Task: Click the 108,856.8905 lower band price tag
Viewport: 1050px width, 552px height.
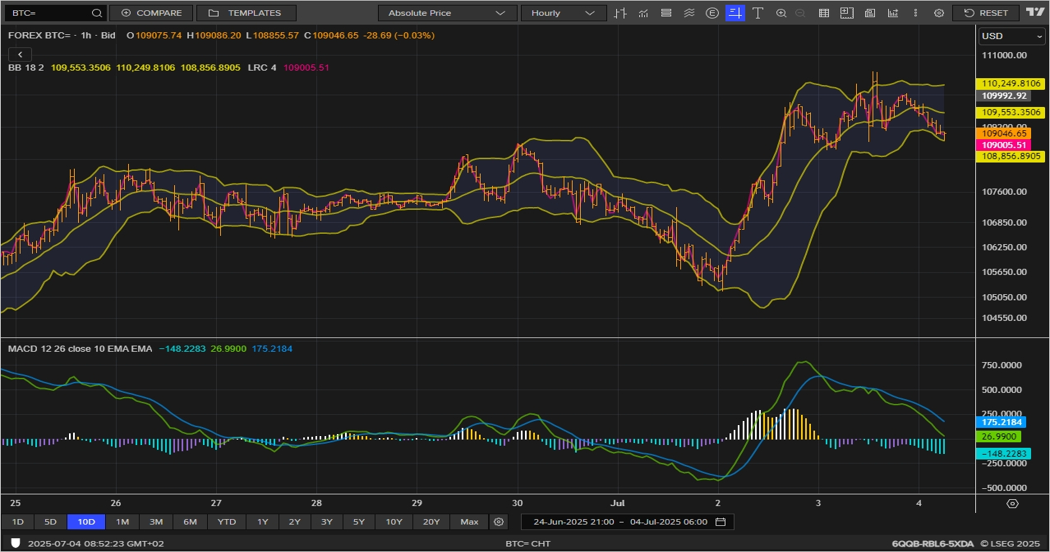Action: pyautogui.click(x=1010, y=156)
